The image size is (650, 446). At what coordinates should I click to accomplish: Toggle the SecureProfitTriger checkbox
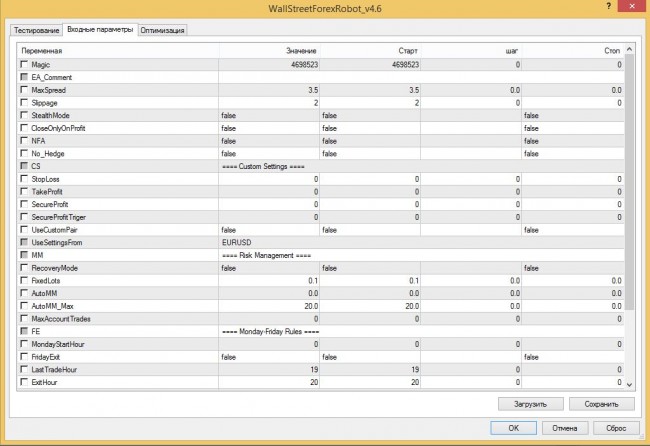[x=24, y=217]
